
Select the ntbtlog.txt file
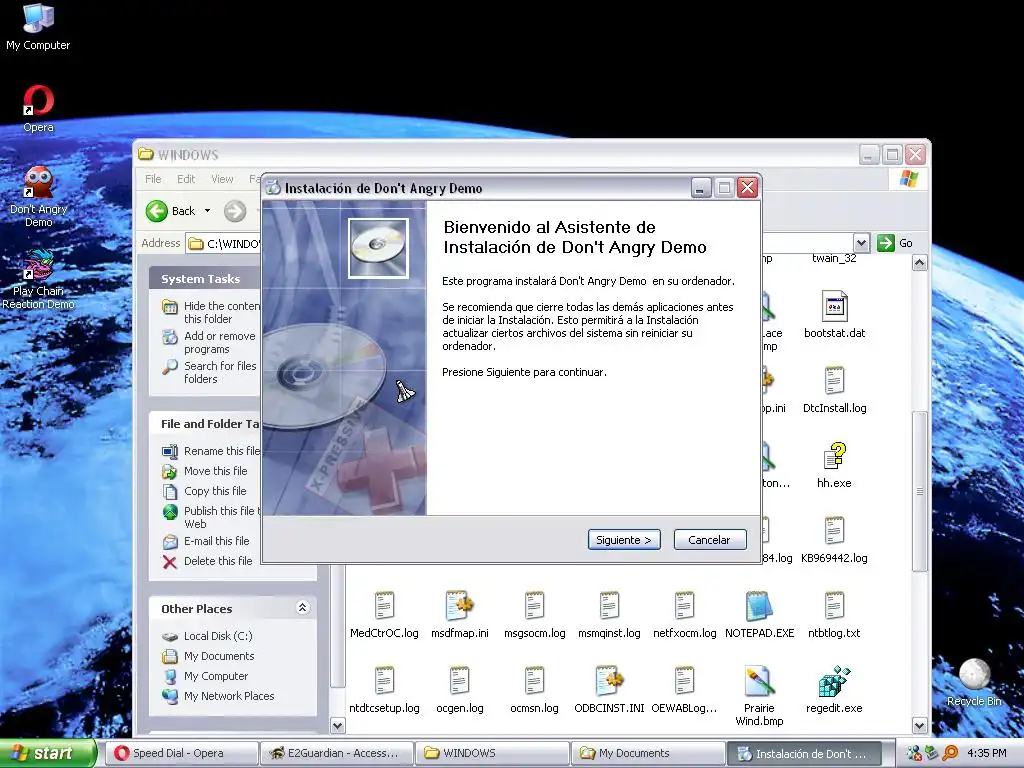(x=834, y=615)
